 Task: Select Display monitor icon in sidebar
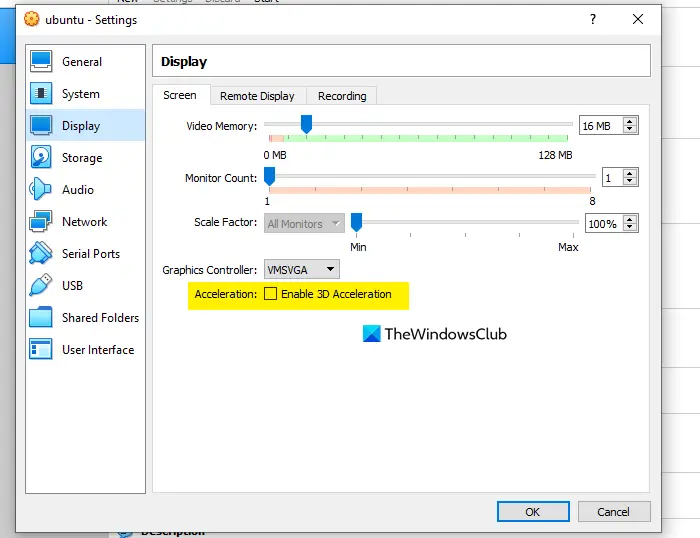[41, 125]
